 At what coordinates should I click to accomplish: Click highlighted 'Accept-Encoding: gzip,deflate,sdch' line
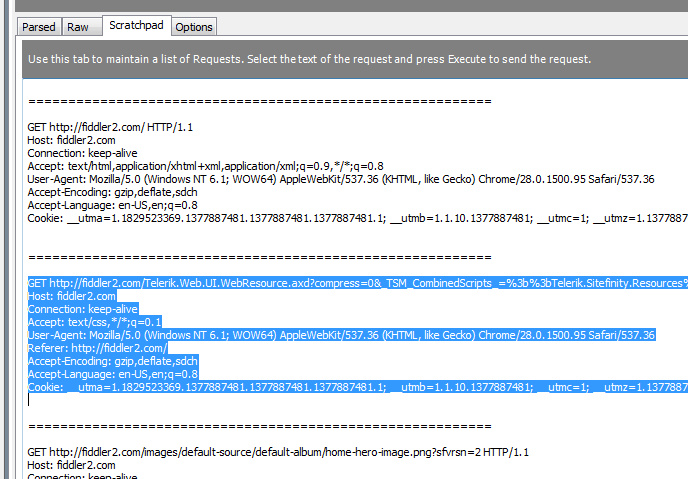113,361
